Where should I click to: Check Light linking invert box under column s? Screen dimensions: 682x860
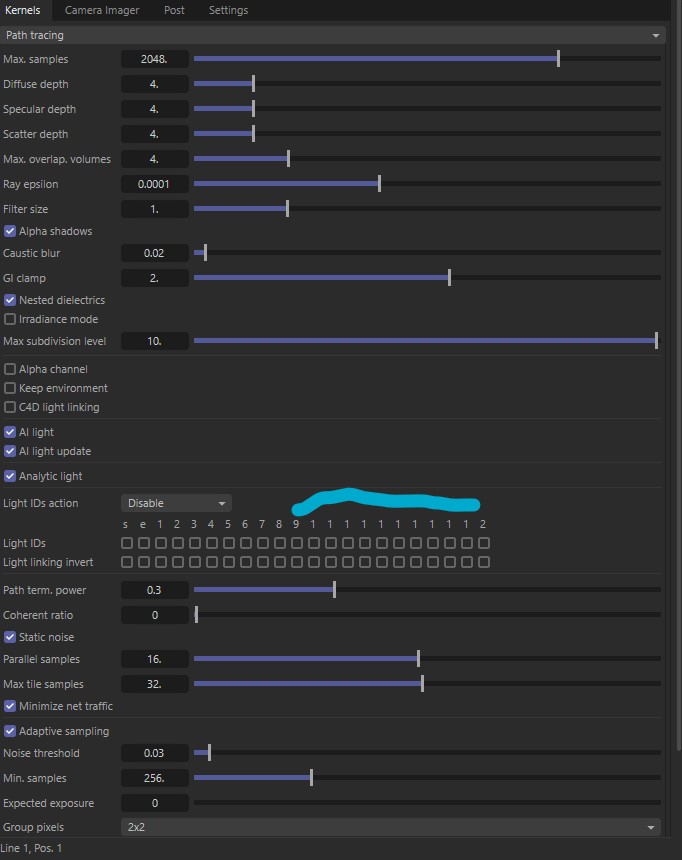(x=127, y=562)
